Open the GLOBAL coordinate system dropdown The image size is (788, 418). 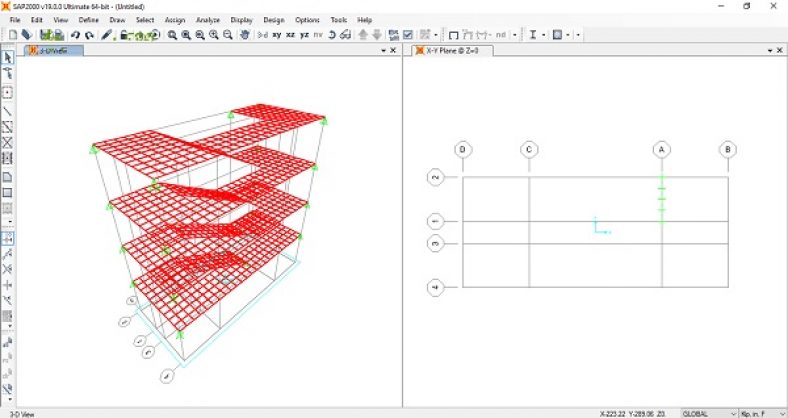click(x=712, y=412)
